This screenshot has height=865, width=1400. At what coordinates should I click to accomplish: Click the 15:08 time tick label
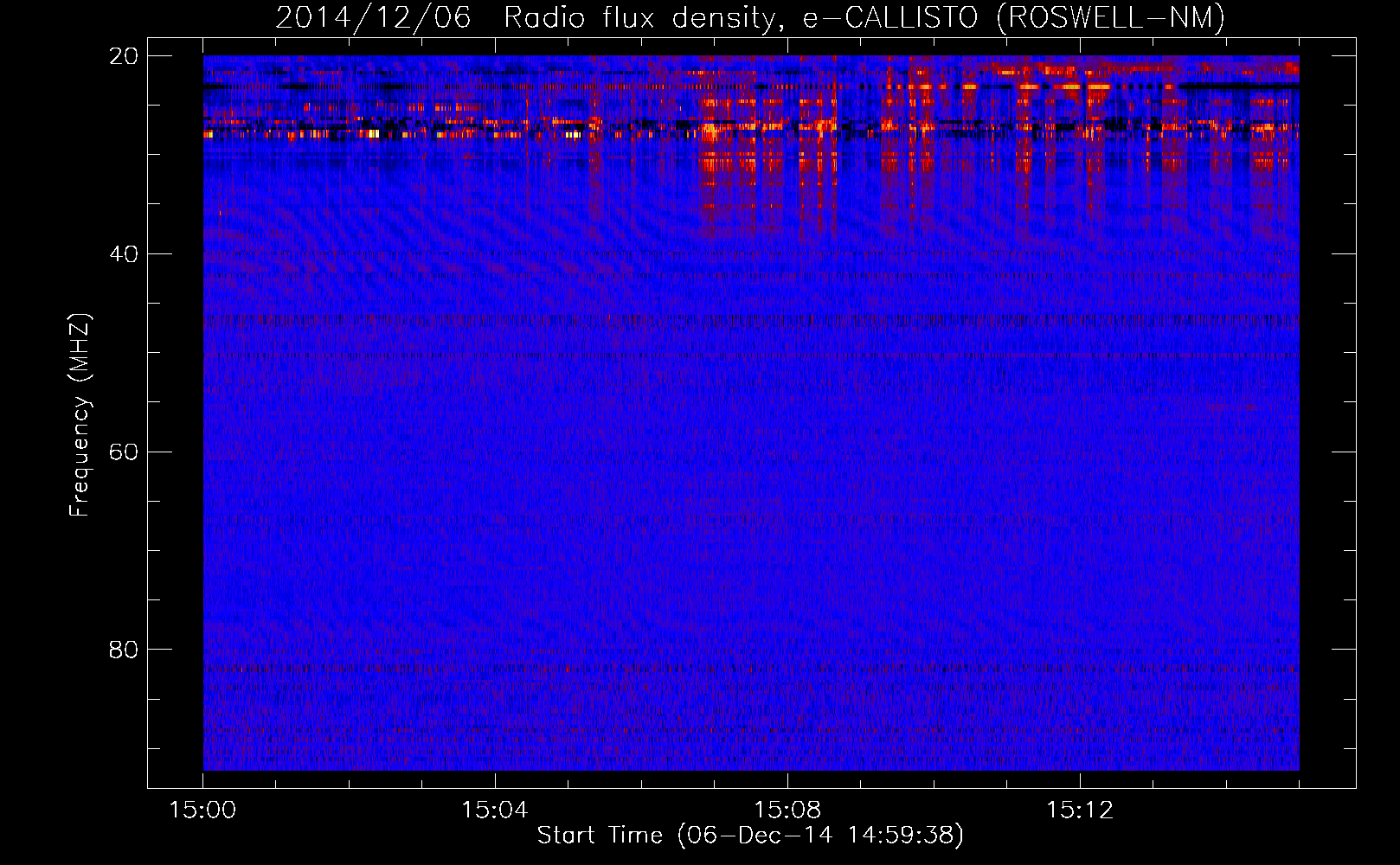[x=787, y=811]
